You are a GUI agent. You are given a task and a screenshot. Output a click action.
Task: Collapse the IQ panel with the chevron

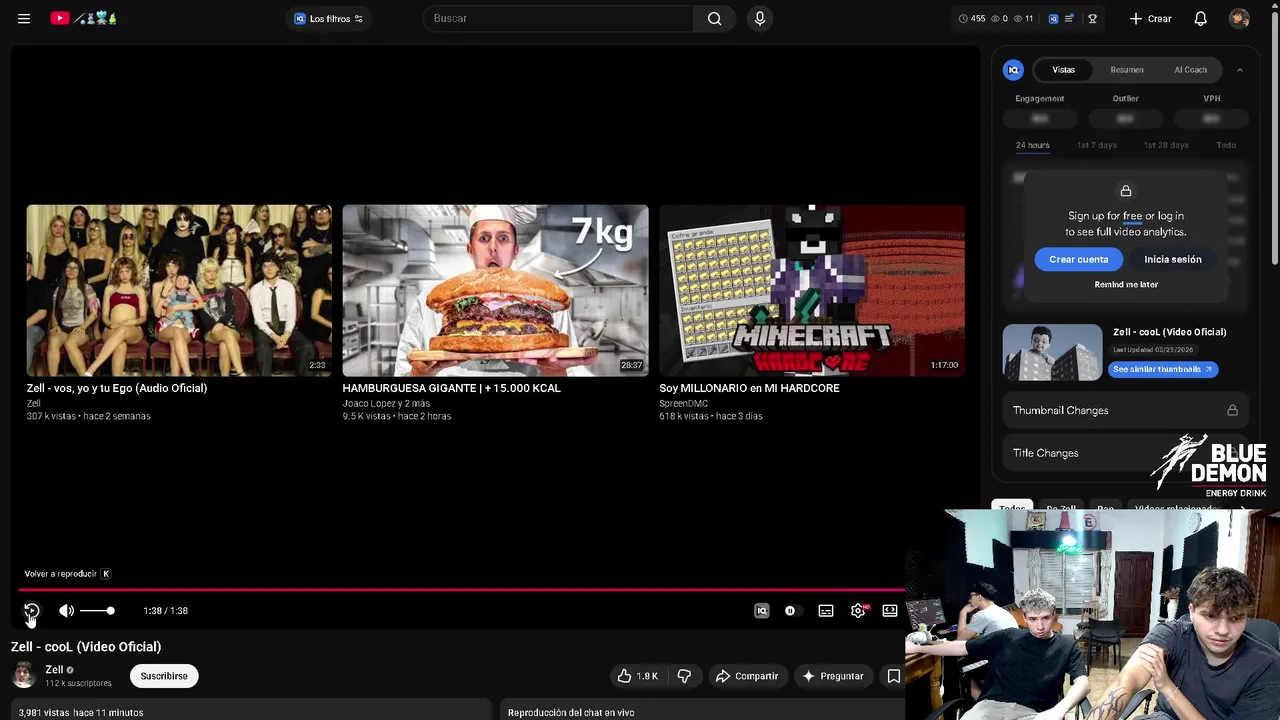click(1239, 69)
